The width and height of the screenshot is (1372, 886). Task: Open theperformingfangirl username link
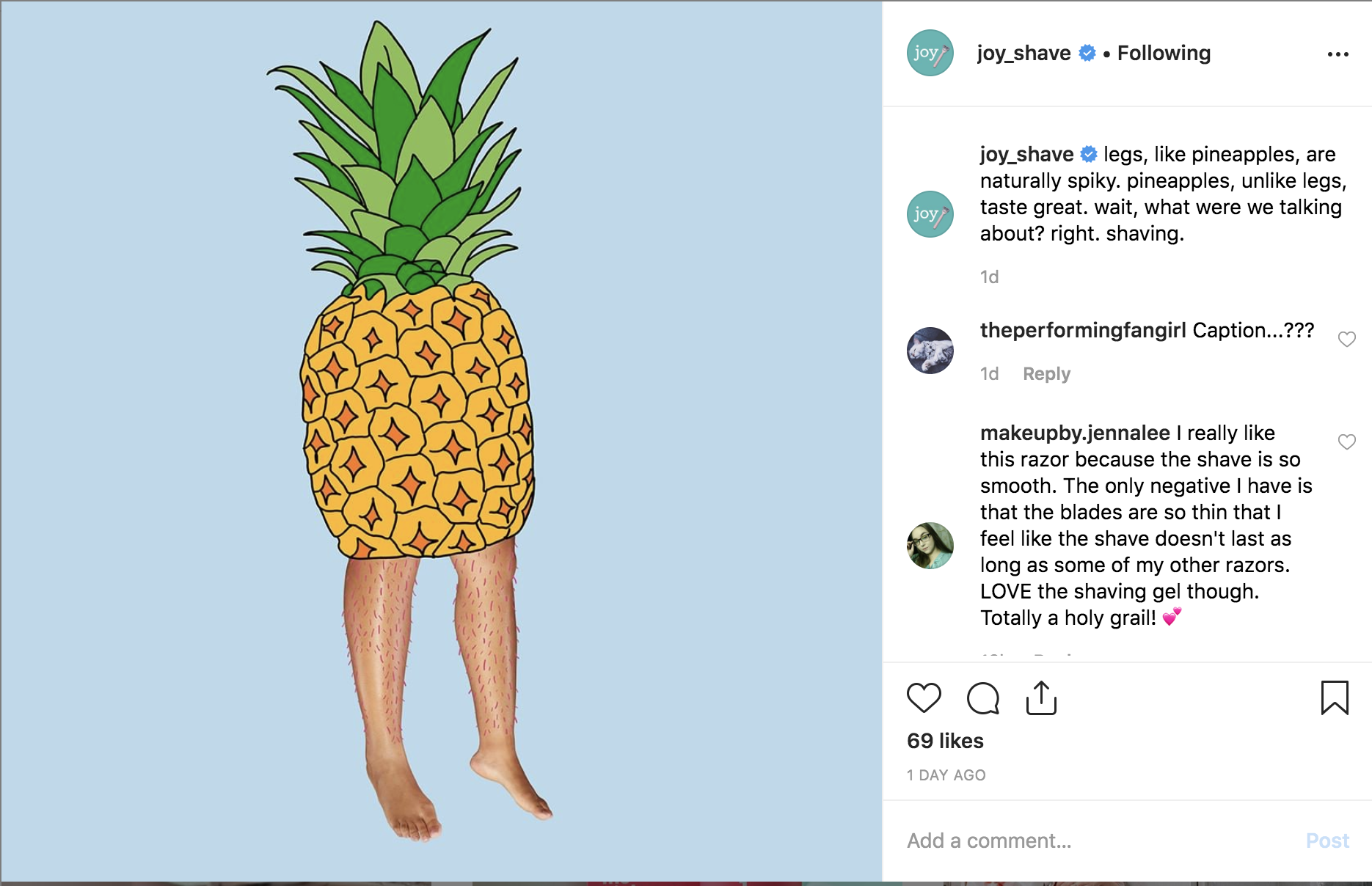pos(1083,330)
